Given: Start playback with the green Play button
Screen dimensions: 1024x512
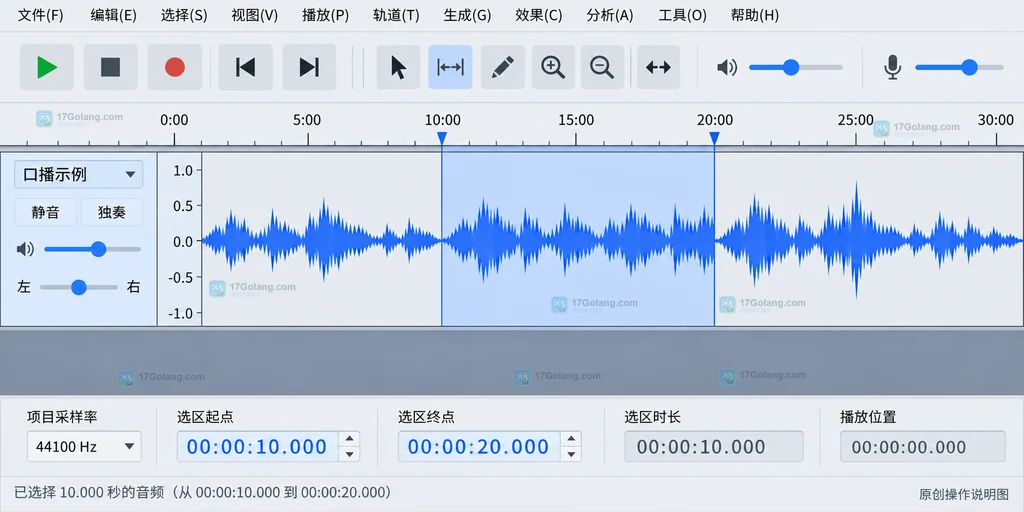Looking at the screenshot, I should pos(47,67).
